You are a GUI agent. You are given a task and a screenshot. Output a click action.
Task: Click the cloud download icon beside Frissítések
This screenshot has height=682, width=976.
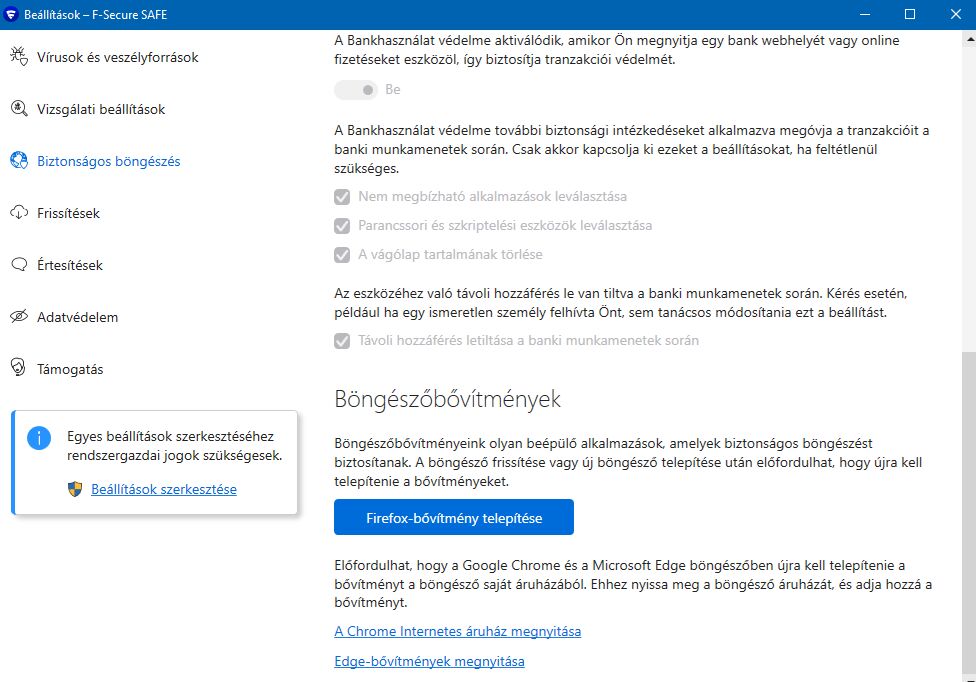[x=19, y=213]
